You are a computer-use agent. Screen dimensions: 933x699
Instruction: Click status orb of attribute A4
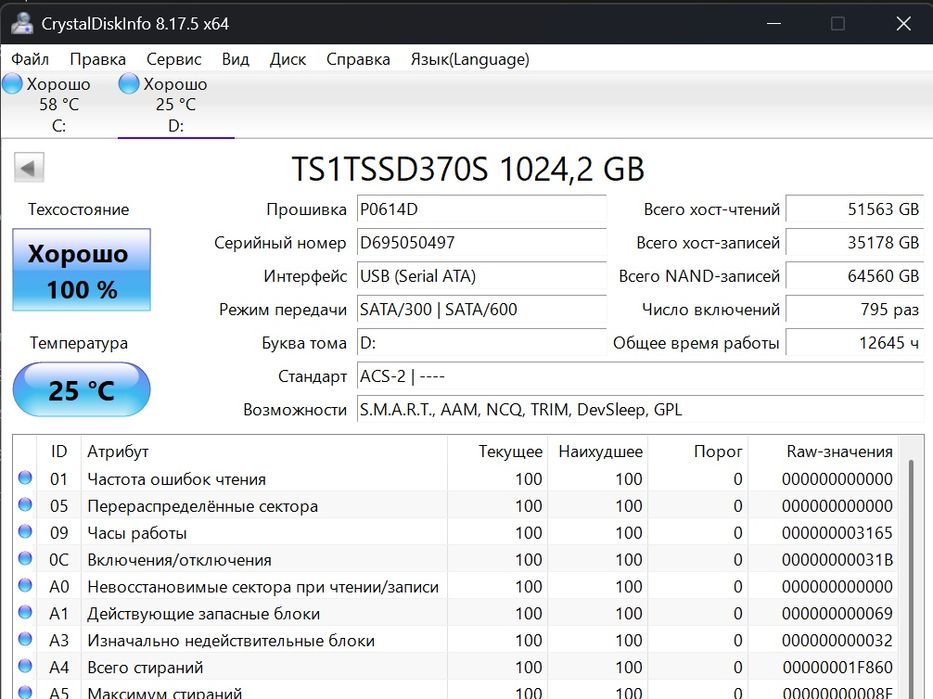(x=25, y=665)
